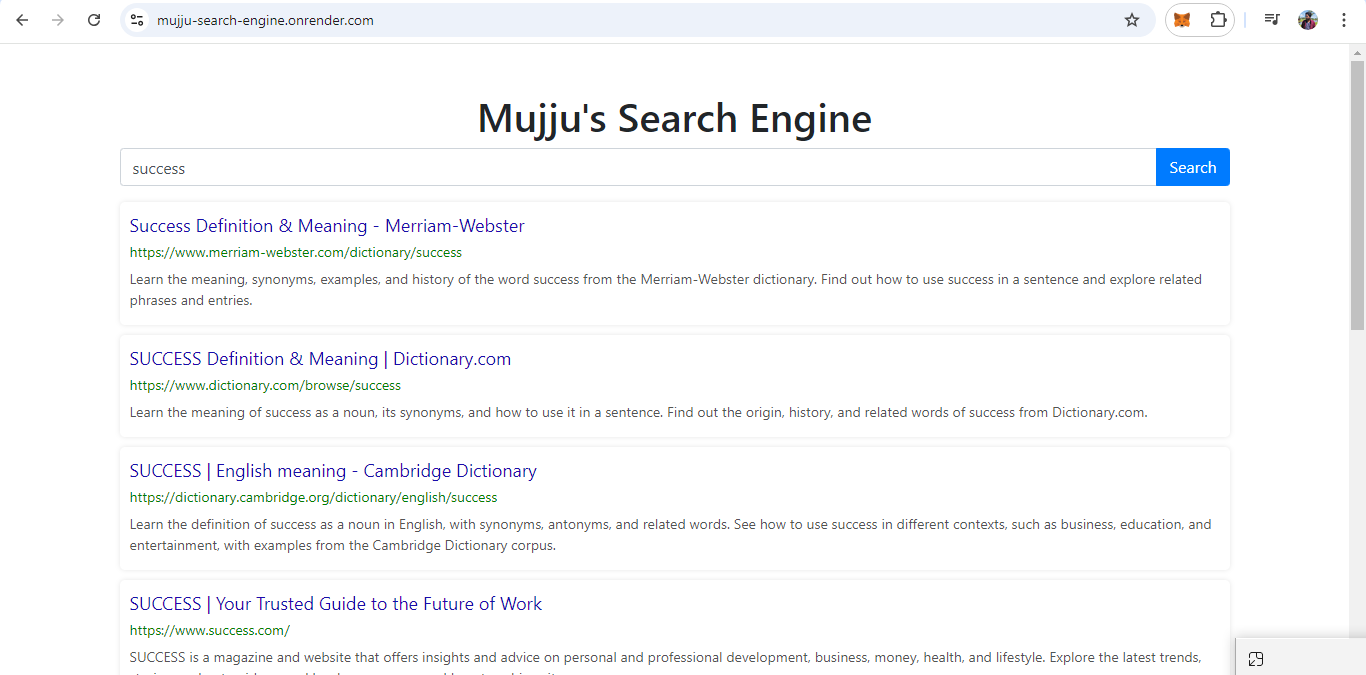Open the media control icon
This screenshot has width=1366, height=675.
(1272, 20)
